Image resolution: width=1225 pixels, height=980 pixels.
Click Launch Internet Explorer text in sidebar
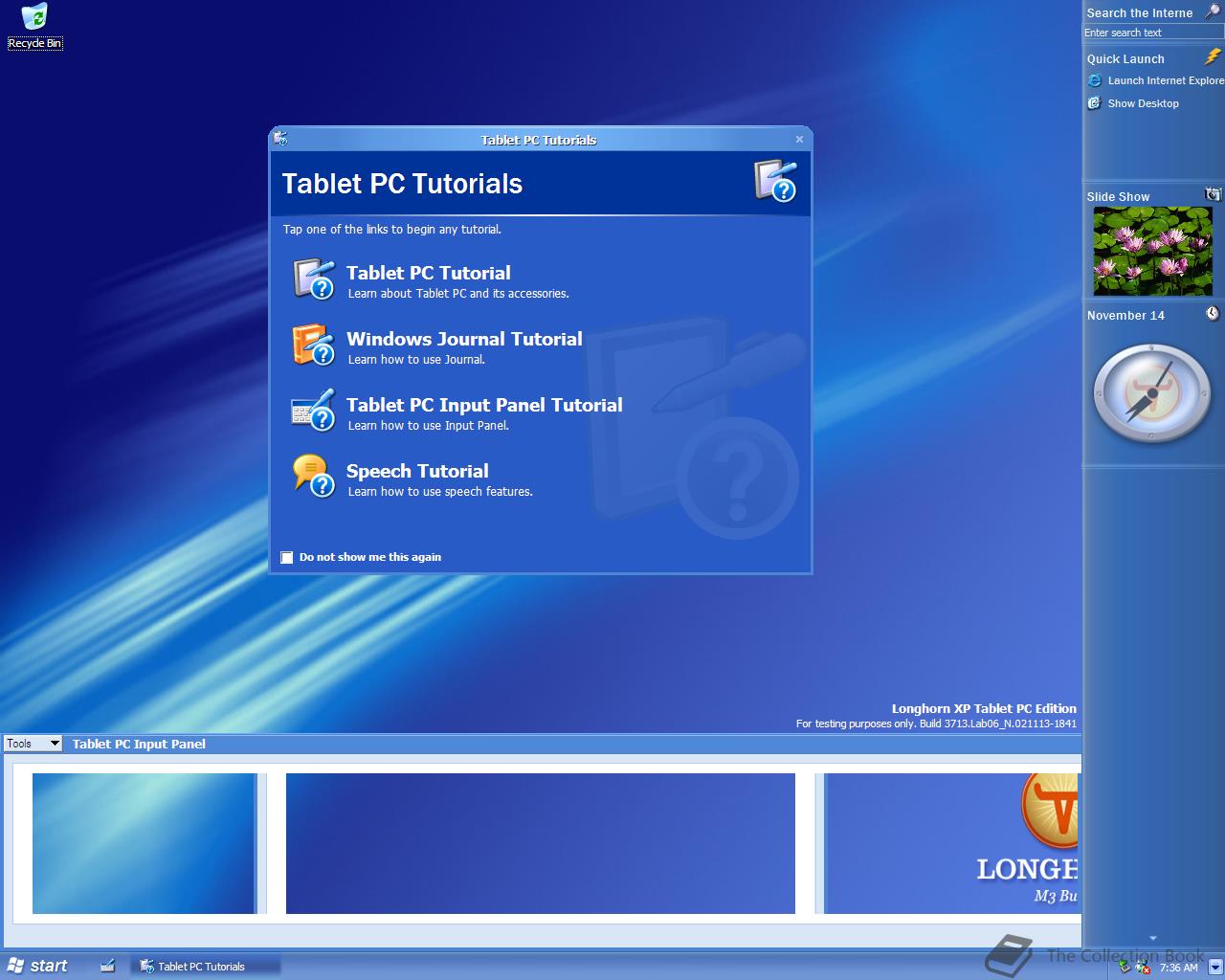click(x=1166, y=80)
